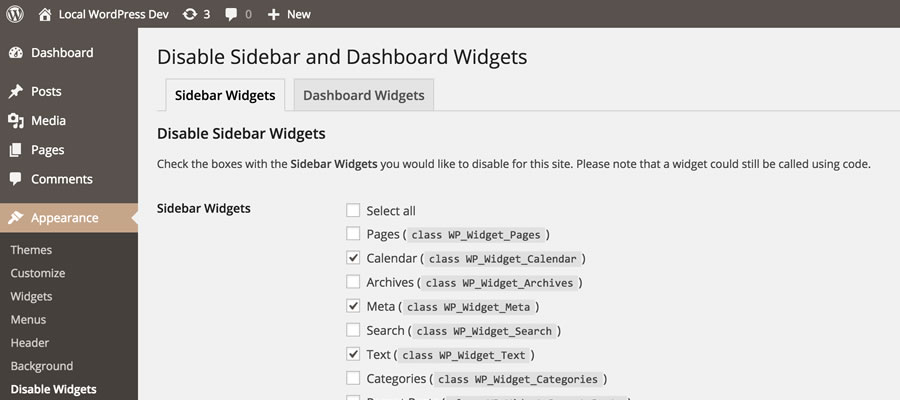Click the home icon for Local WordPress Dev
900x400 pixels.
44,14
